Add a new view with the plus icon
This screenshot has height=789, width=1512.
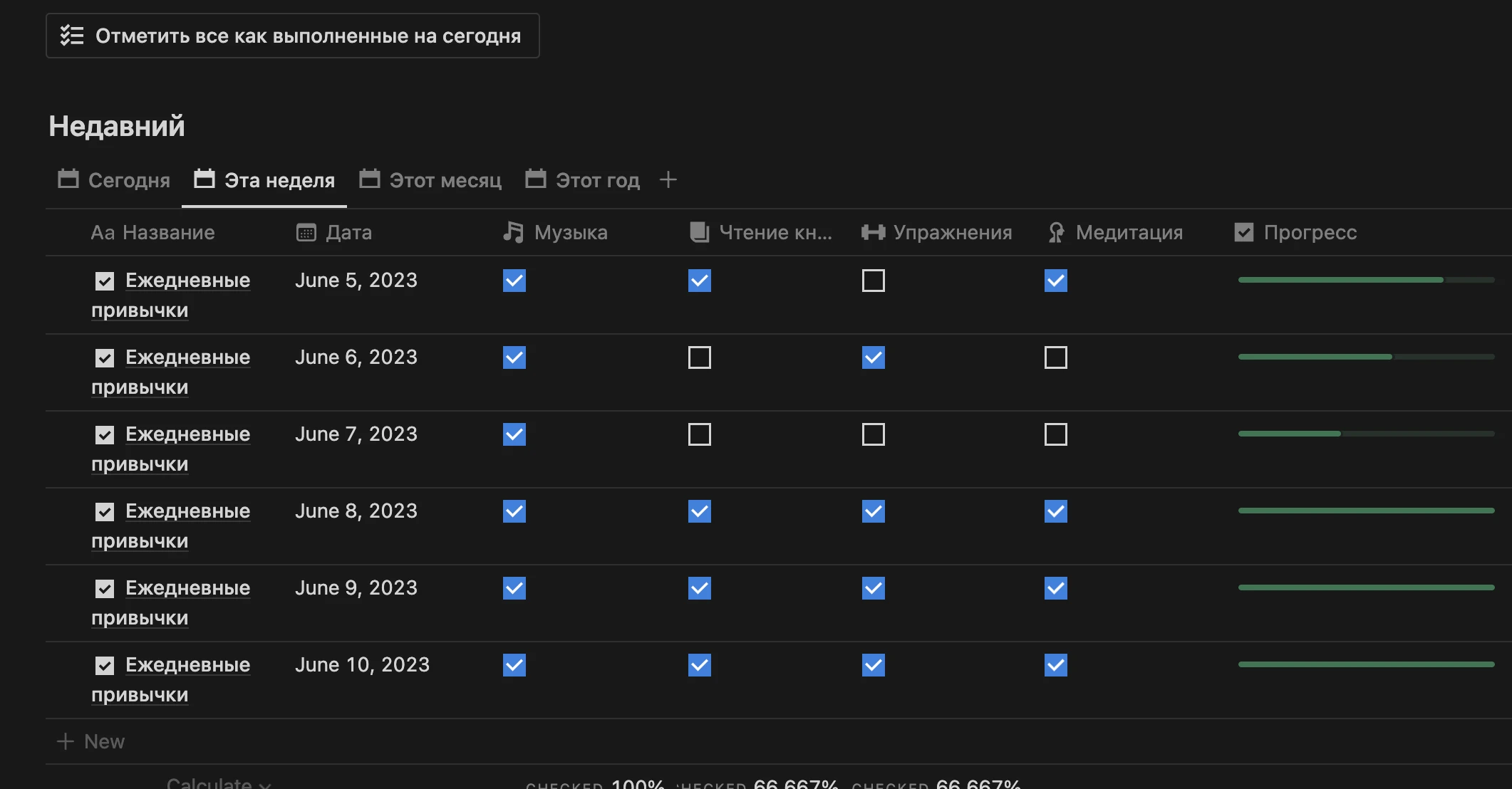click(x=668, y=180)
